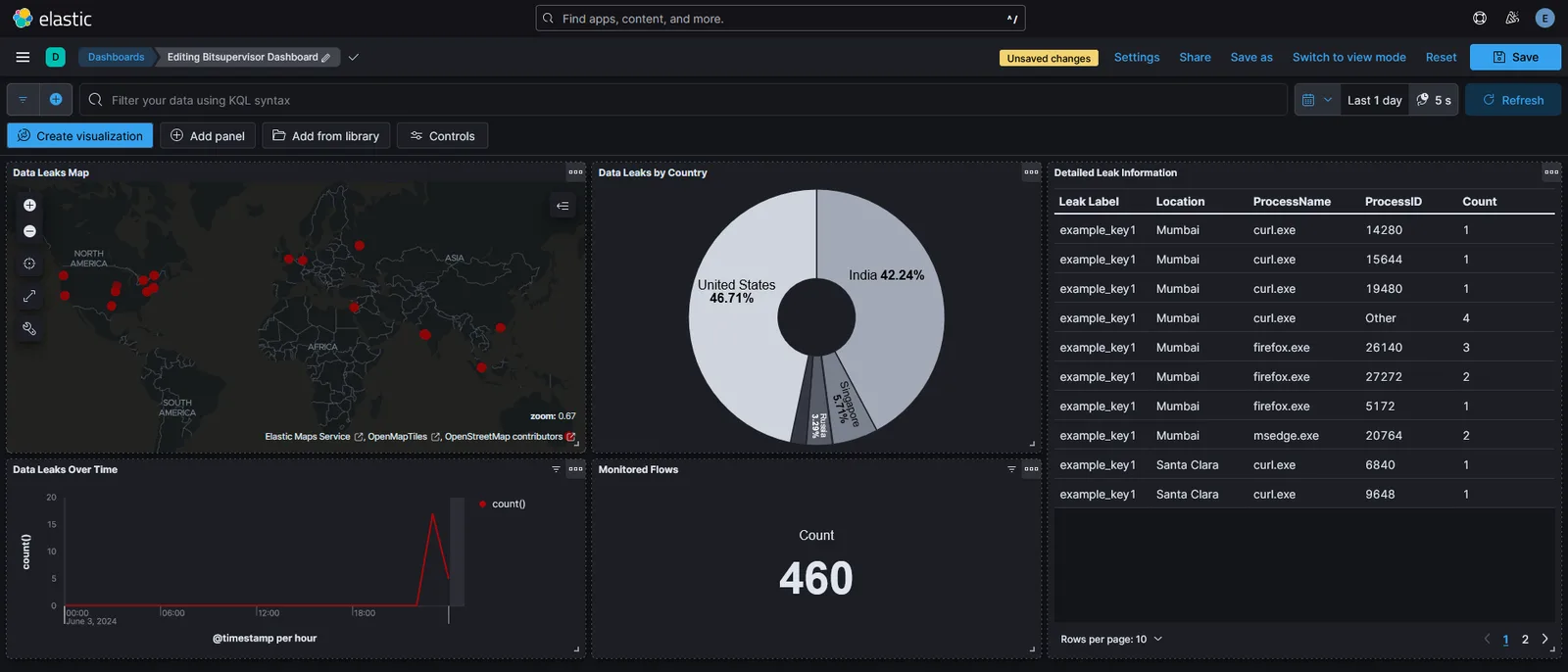Zoom in on the Data Leaks Map

[29, 205]
